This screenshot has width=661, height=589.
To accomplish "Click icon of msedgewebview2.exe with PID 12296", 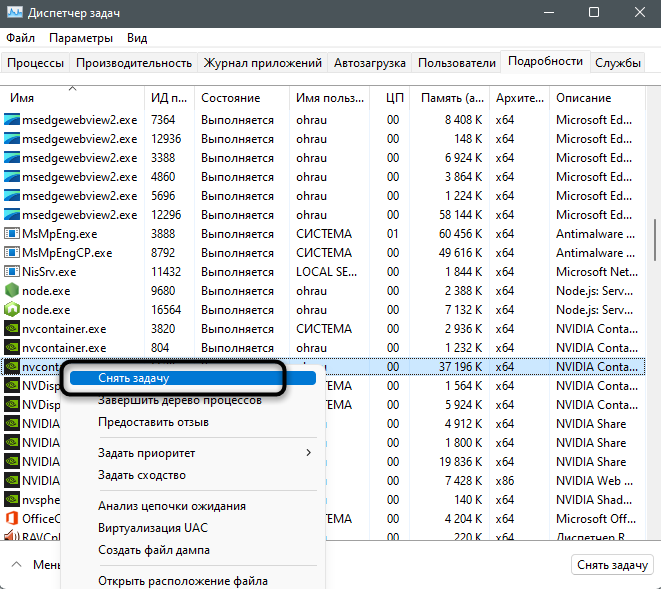I will pyautogui.click(x=12, y=215).
